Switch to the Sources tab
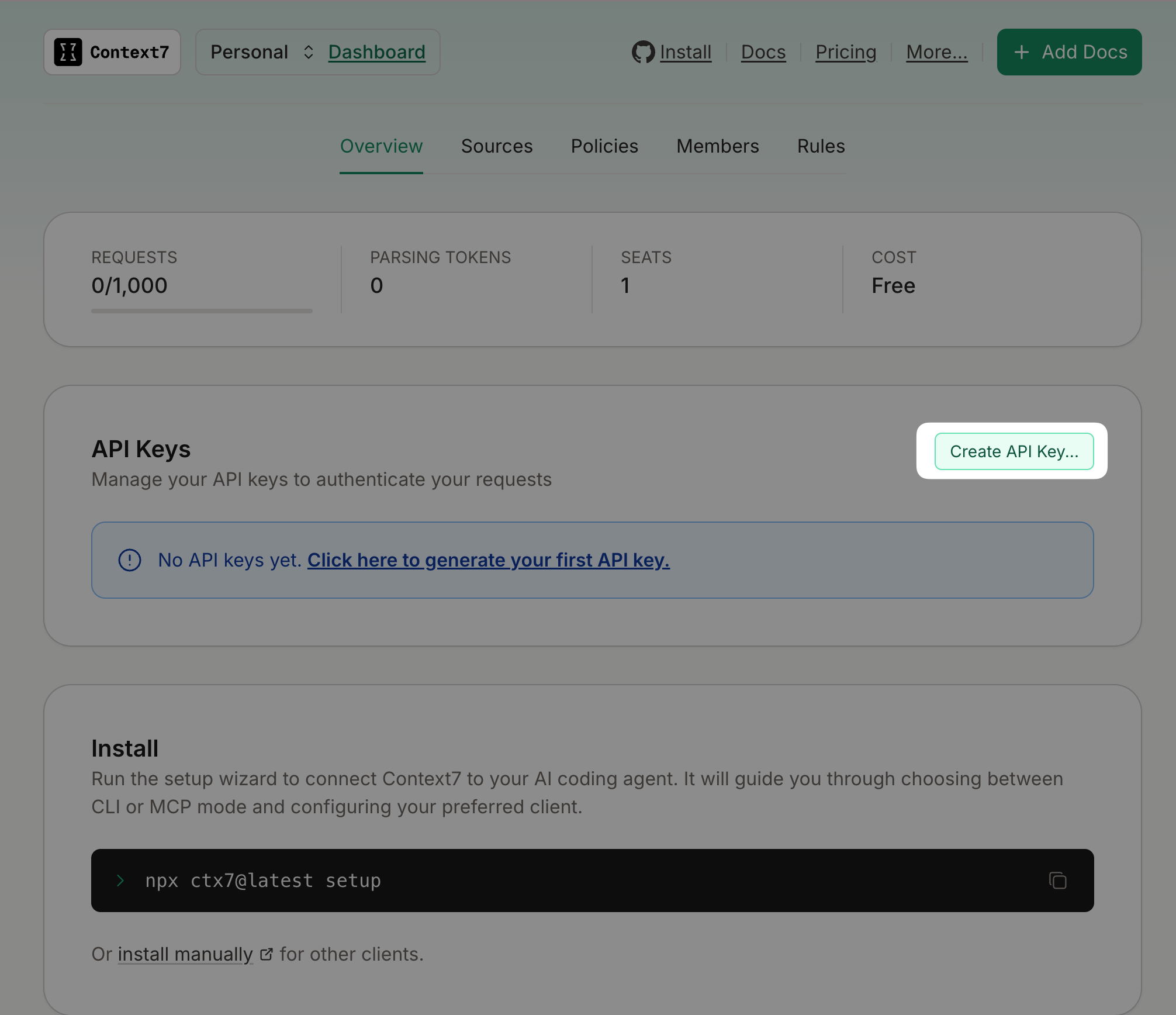The width and height of the screenshot is (1176, 1015). pos(497,146)
